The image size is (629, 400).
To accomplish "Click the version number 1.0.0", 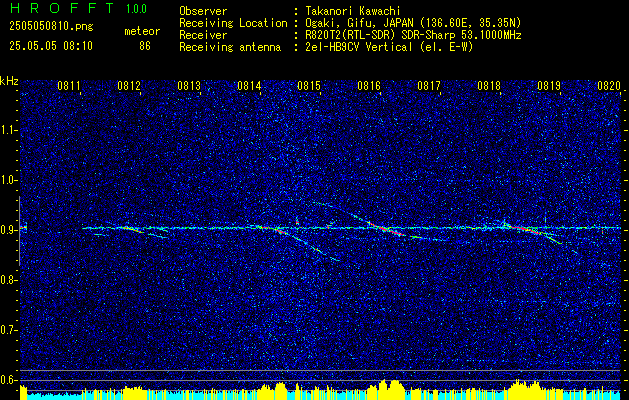I will [136, 8].
